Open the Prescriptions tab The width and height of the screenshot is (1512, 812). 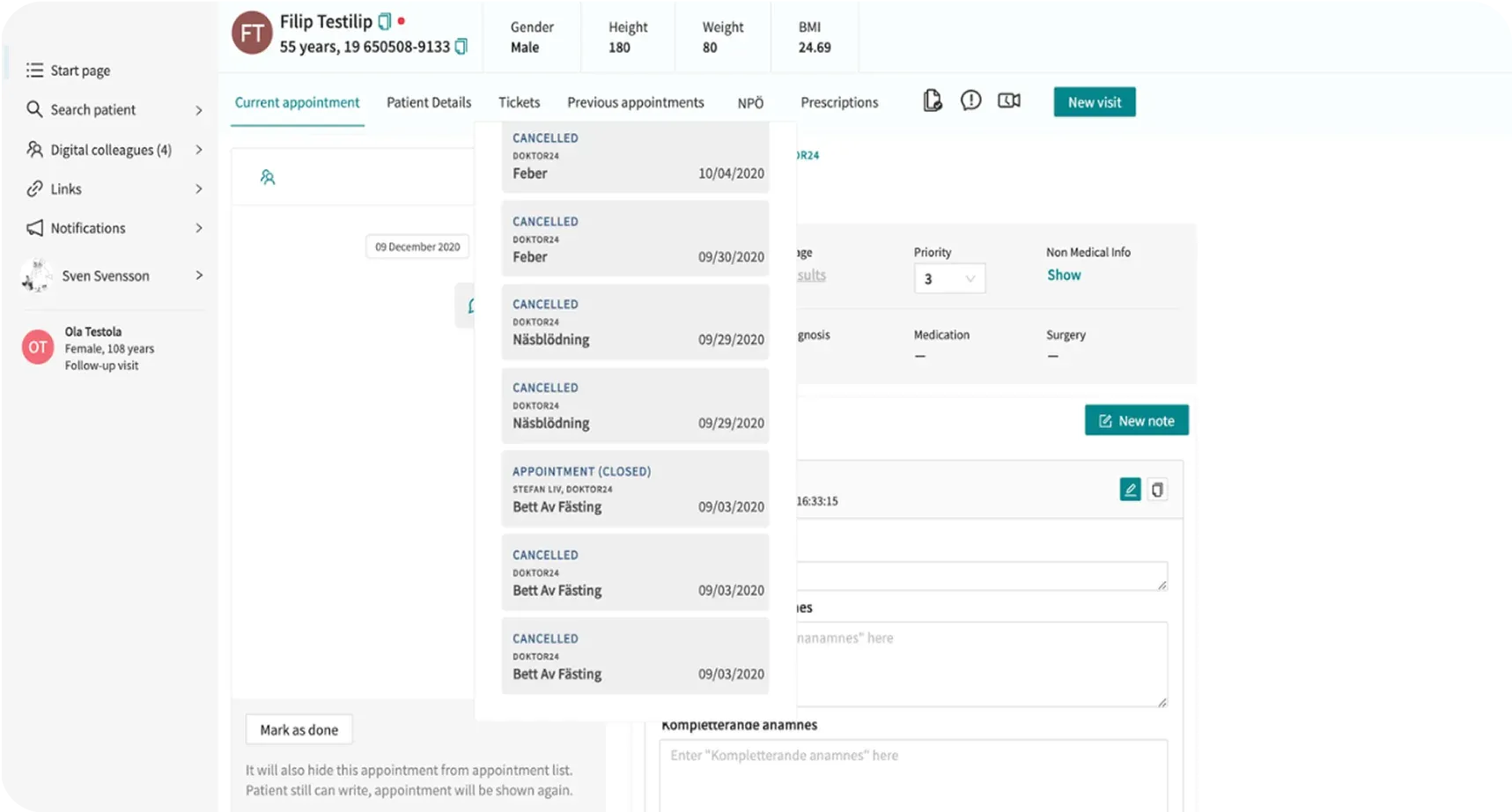tap(838, 102)
